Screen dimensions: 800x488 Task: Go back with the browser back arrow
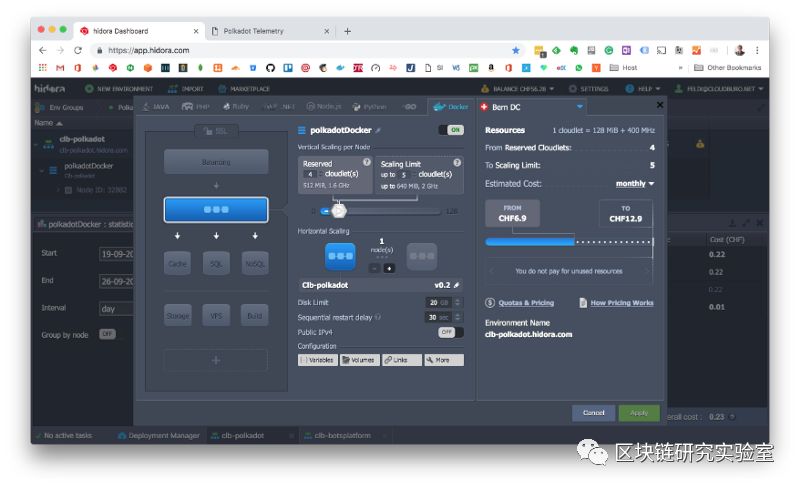coord(43,50)
